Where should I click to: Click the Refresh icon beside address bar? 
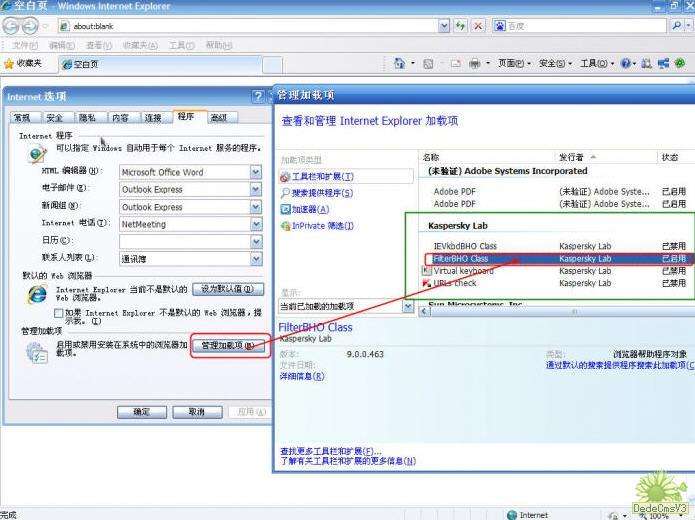[461, 26]
